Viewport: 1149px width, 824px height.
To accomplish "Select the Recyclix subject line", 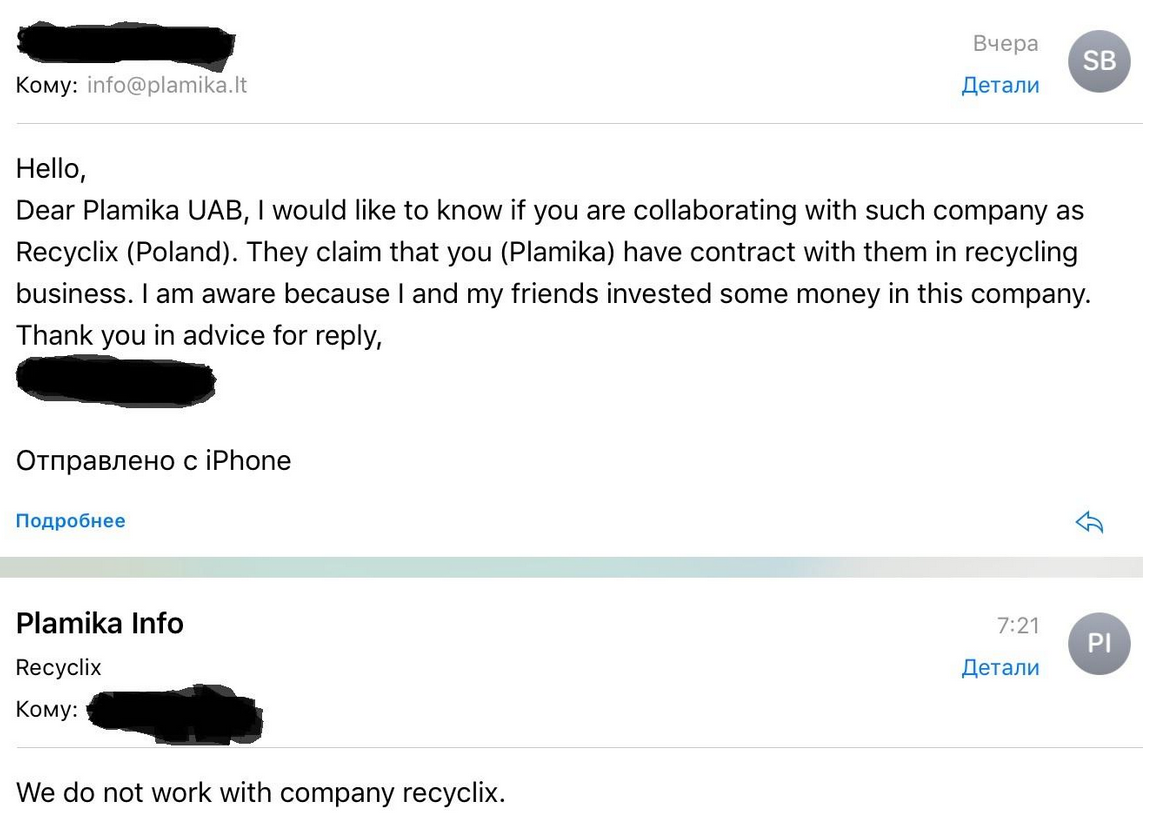I will coord(59,667).
